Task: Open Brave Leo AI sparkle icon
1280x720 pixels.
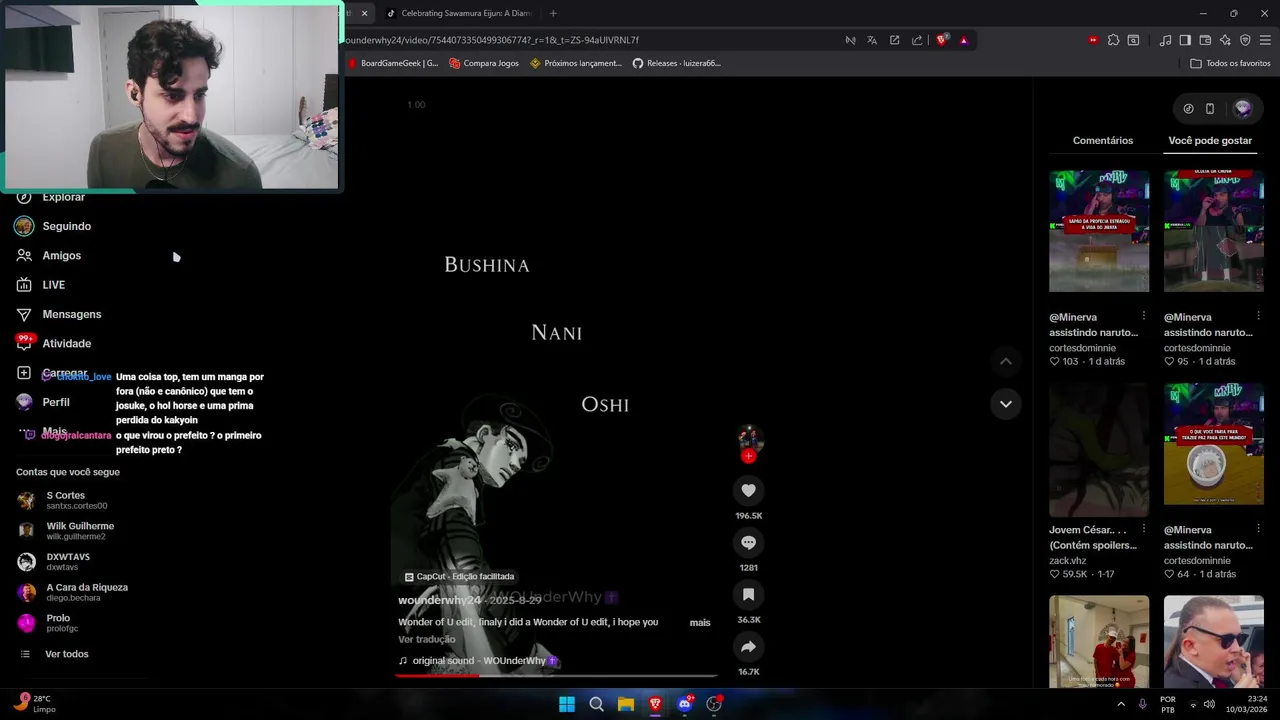Action: tap(1225, 40)
